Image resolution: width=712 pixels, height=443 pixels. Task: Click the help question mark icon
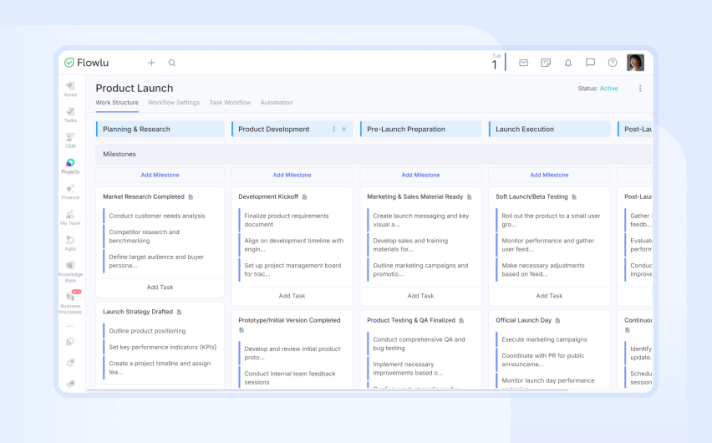tap(613, 62)
